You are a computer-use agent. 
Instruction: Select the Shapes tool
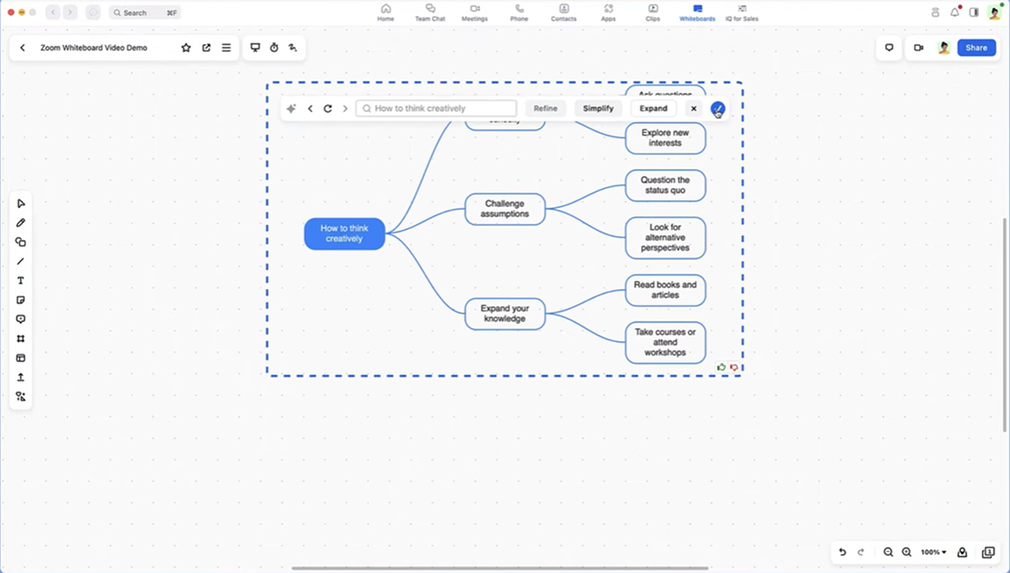point(20,242)
